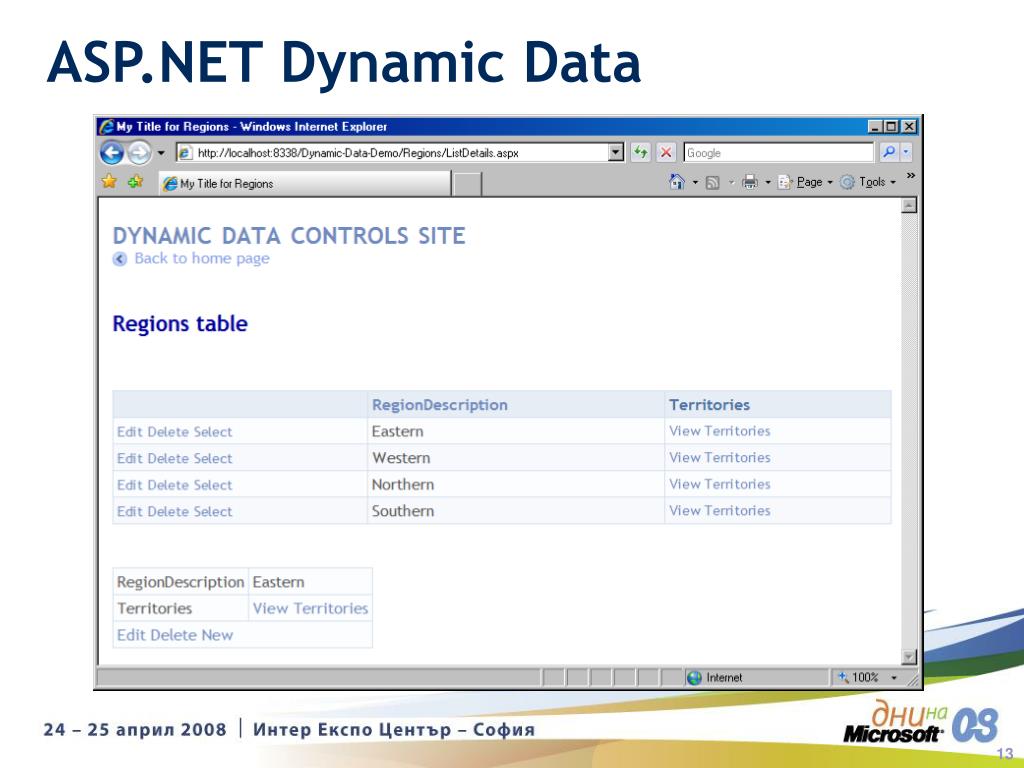Open View Territories in the Eastern grid row
This screenshot has width=1024, height=768.
tap(720, 431)
